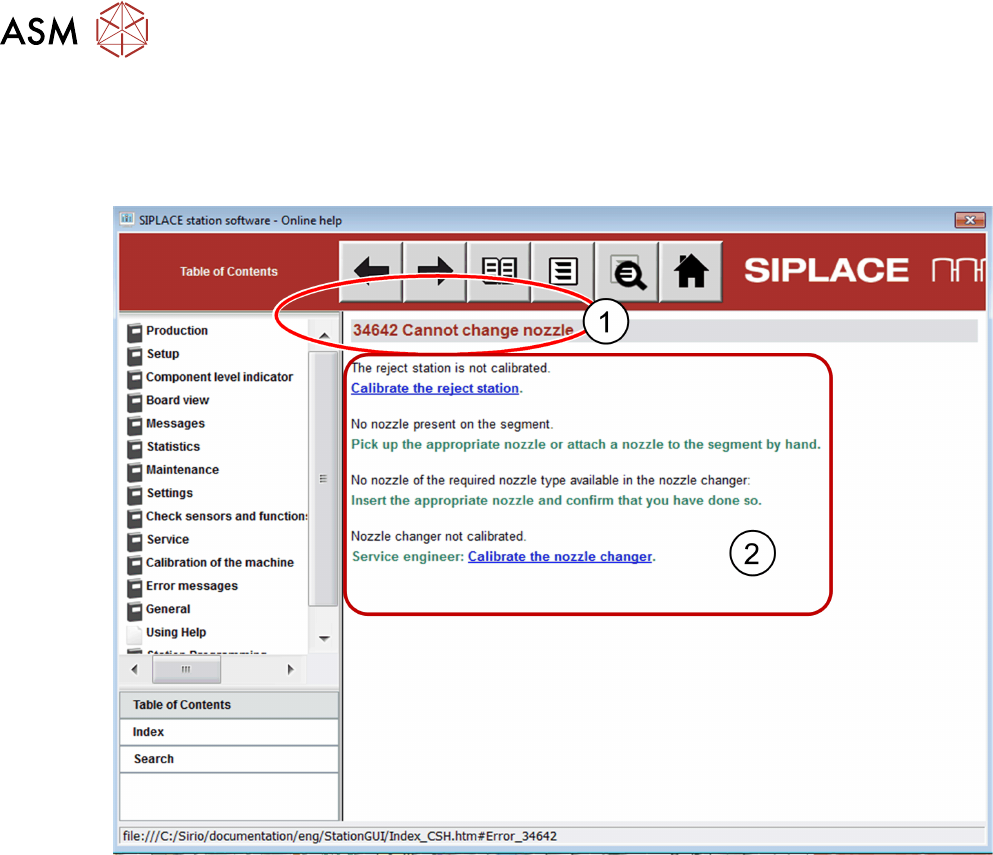993x855 pixels.
Task: Open search with the magnifier icon
Action: (x=627, y=271)
